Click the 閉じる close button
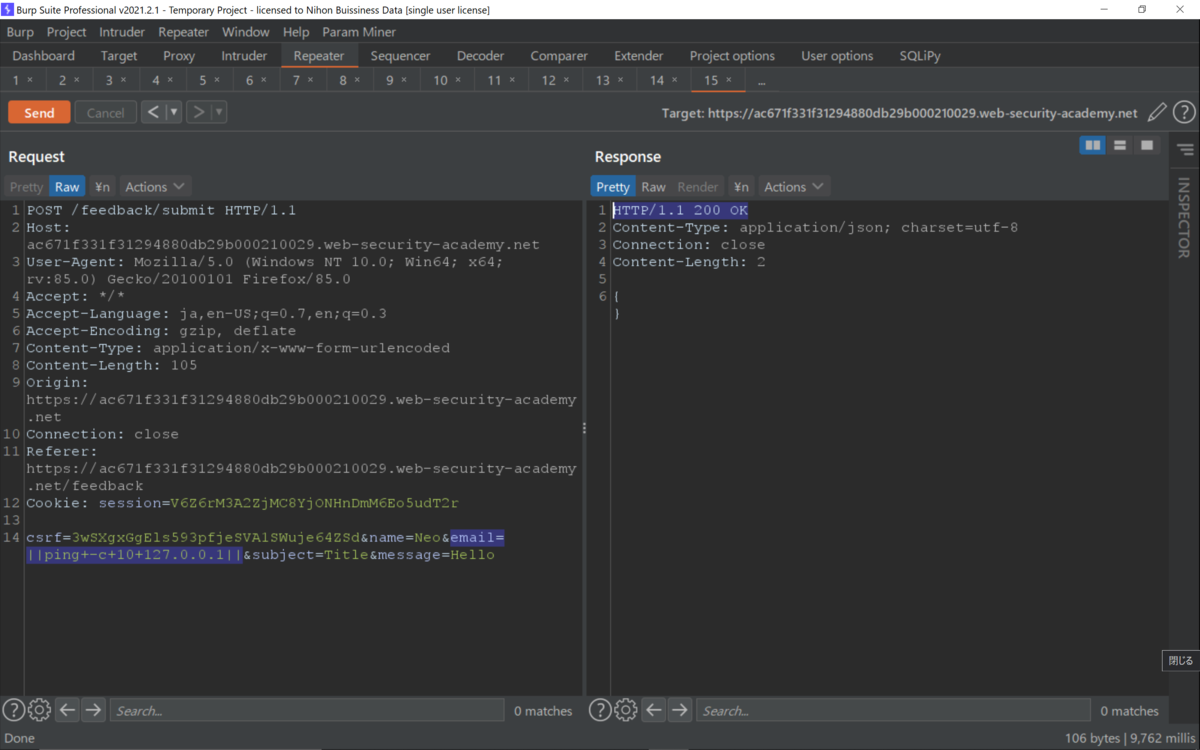Image resolution: width=1200 pixels, height=750 pixels. pyautogui.click(x=1180, y=660)
